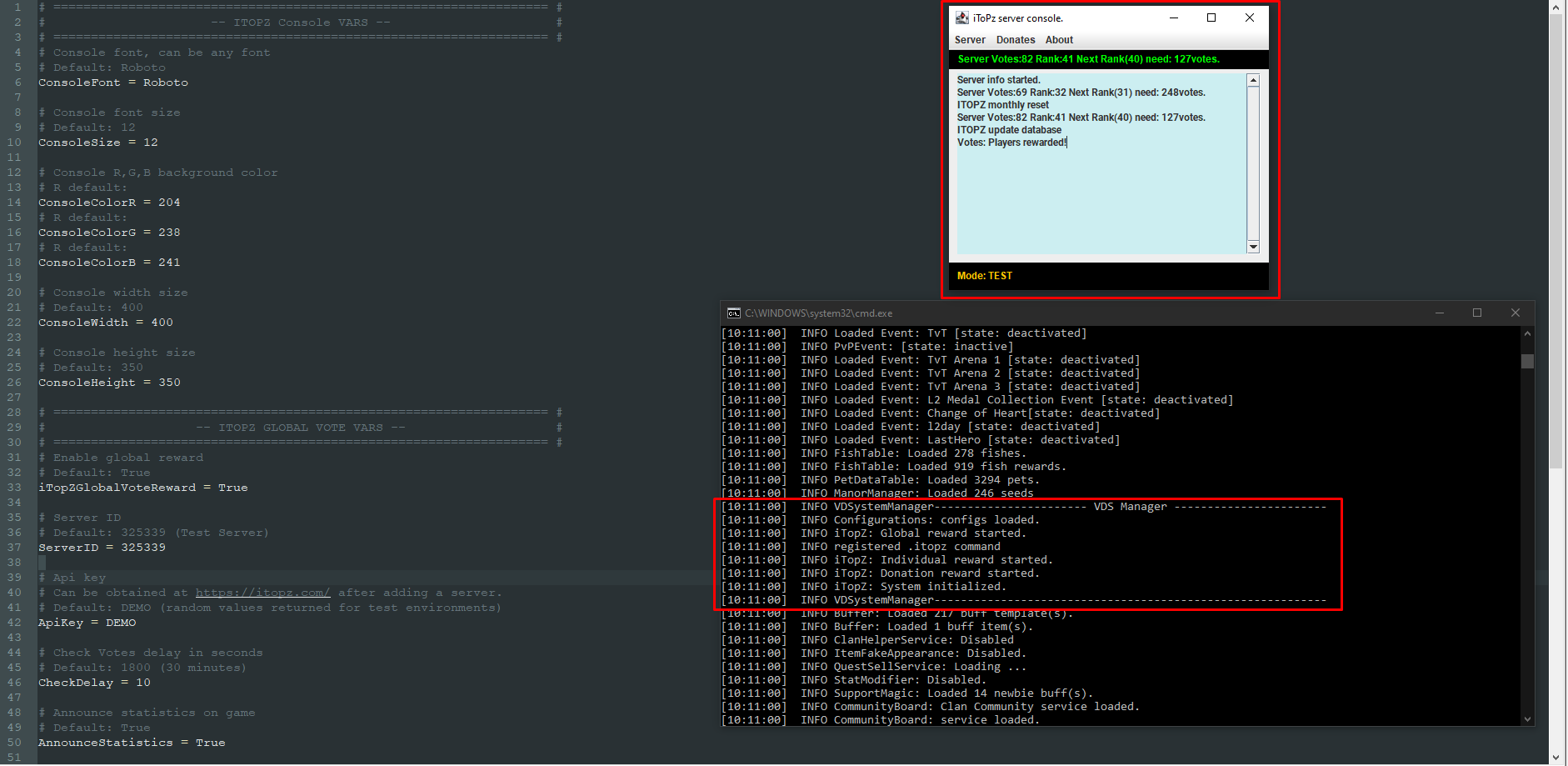Screen dimensions: 1568x766
Task: Click the 'ConsoleColorR = 204' line
Action: point(109,203)
